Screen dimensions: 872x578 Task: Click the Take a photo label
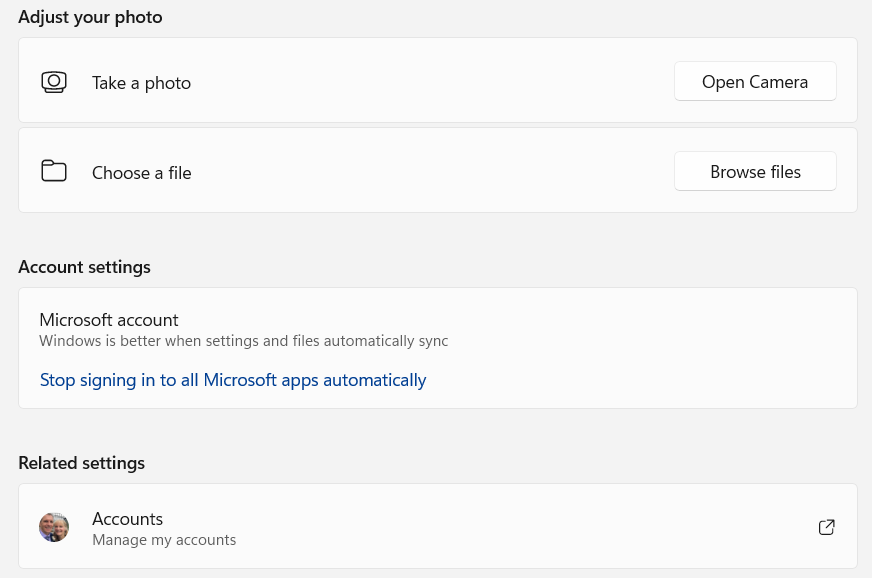141,83
